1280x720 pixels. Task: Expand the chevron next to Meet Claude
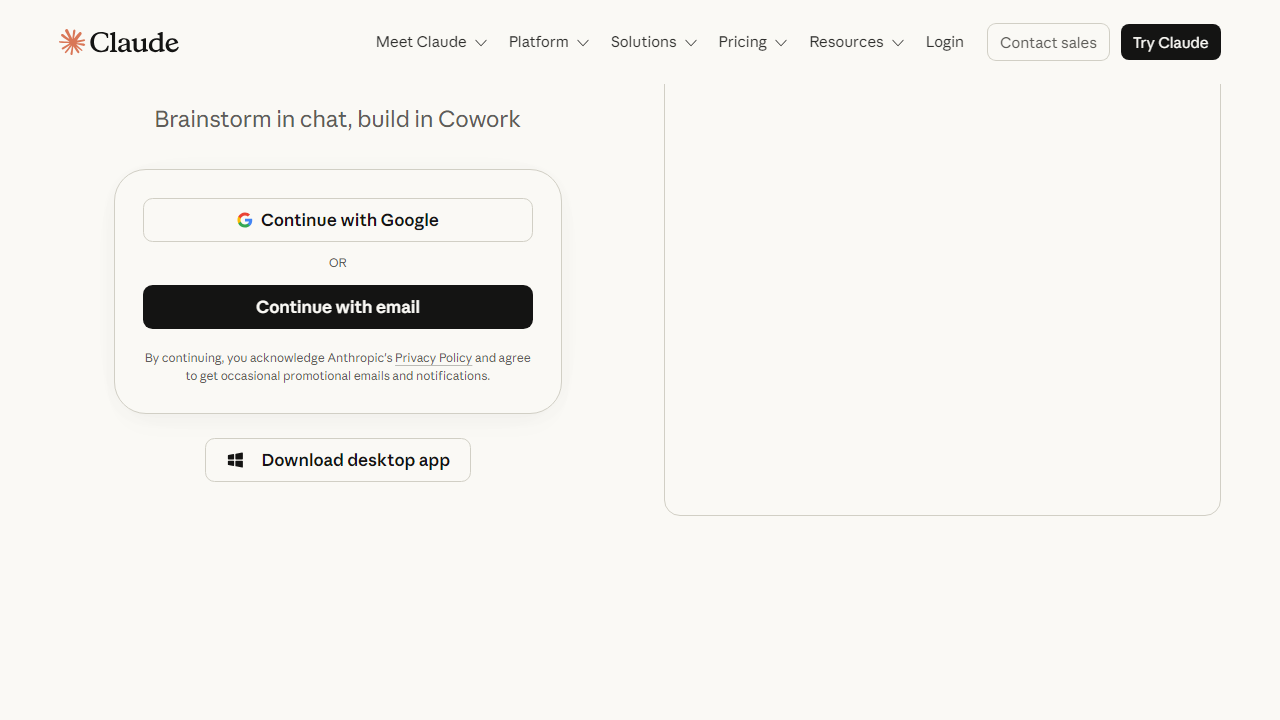pos(480,43)
